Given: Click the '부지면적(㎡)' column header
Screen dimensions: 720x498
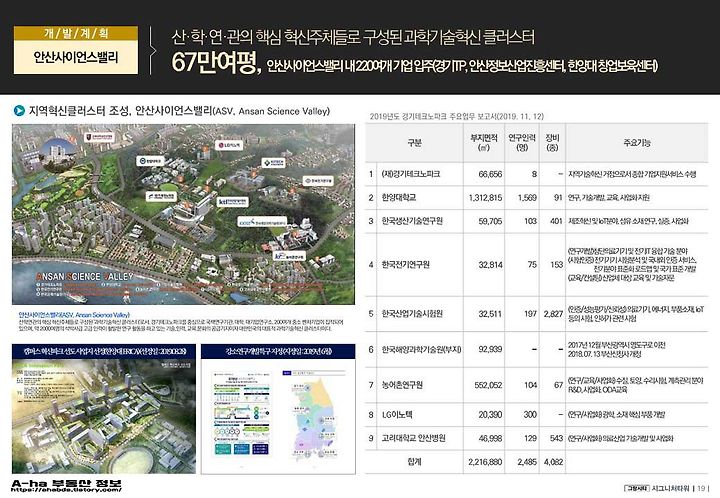Looking at the screenshot, I should coord(484,142).
